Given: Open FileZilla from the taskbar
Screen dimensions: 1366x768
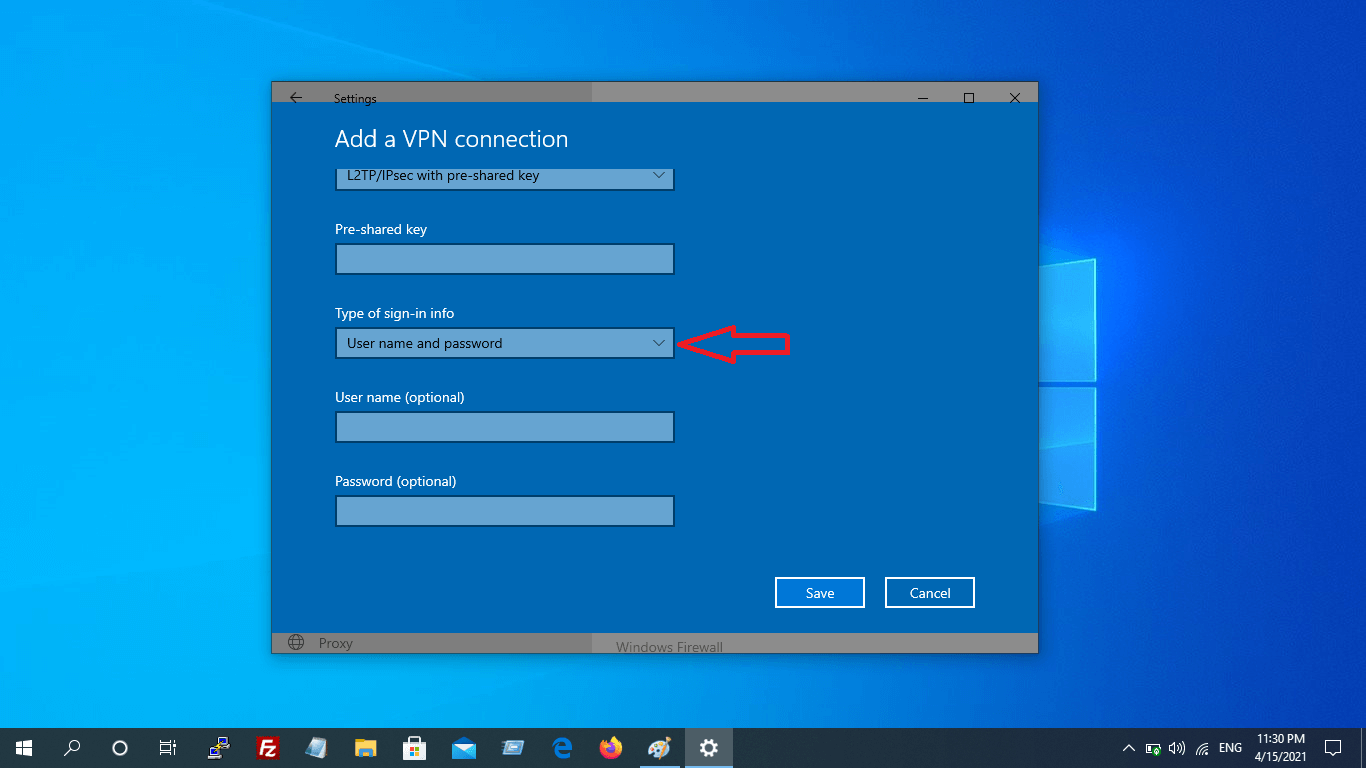Looking at the screenshot, I should [267, 748].
